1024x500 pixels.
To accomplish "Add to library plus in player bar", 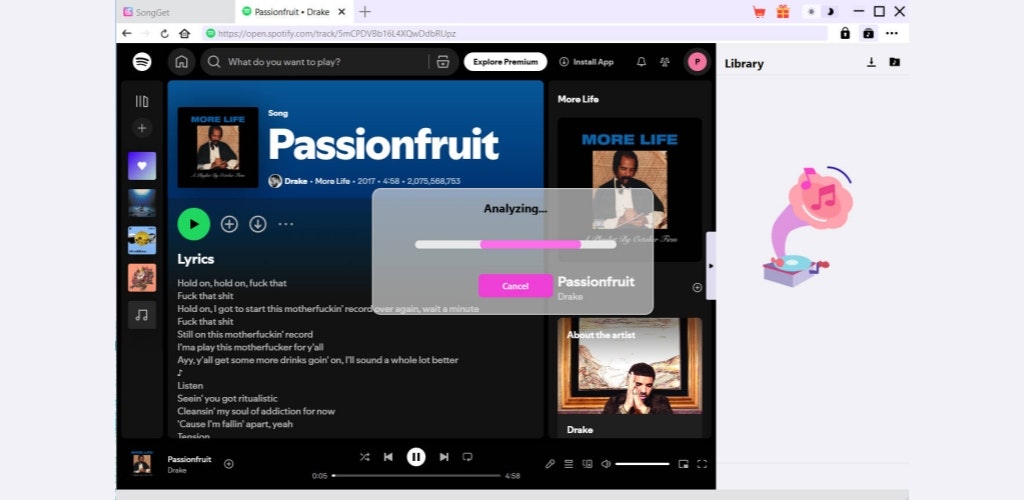I will point(229,463).
